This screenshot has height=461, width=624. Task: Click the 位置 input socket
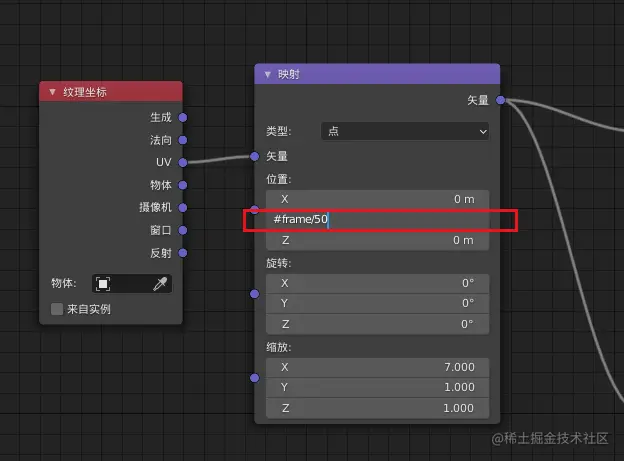pyautogui.click(x=255, y=210)
